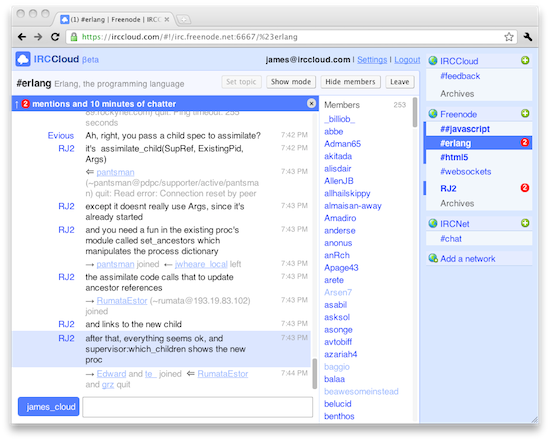
Task: Open Archives under IRCCloud network
Action: coord(457,94)
